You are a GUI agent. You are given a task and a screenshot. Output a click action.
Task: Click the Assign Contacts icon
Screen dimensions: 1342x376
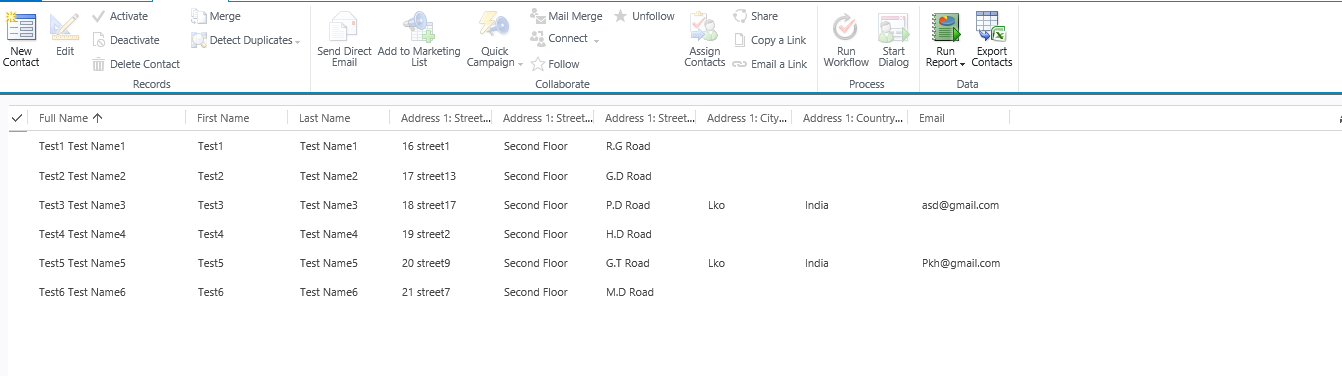pos(704,26)
